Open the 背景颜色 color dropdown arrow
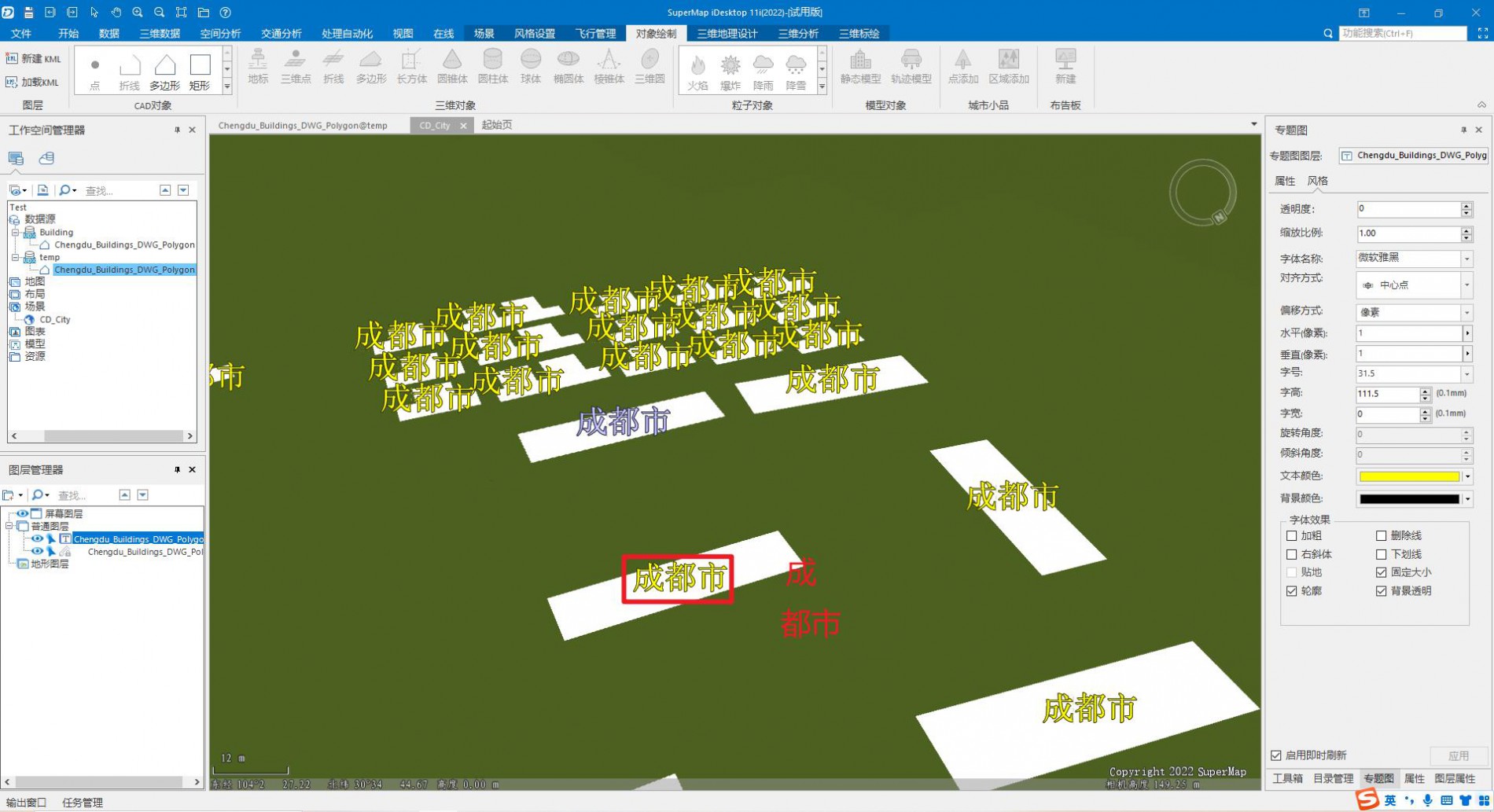This screenshot has height=812, width=1494. 1467,499
